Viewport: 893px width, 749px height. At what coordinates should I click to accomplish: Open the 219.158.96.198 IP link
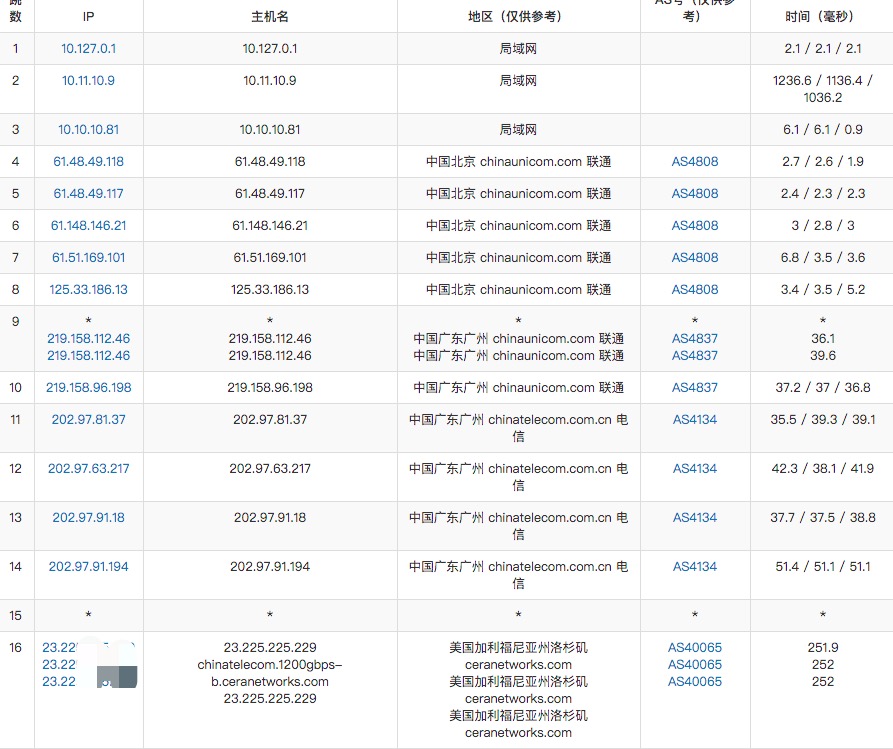point(88,387)
